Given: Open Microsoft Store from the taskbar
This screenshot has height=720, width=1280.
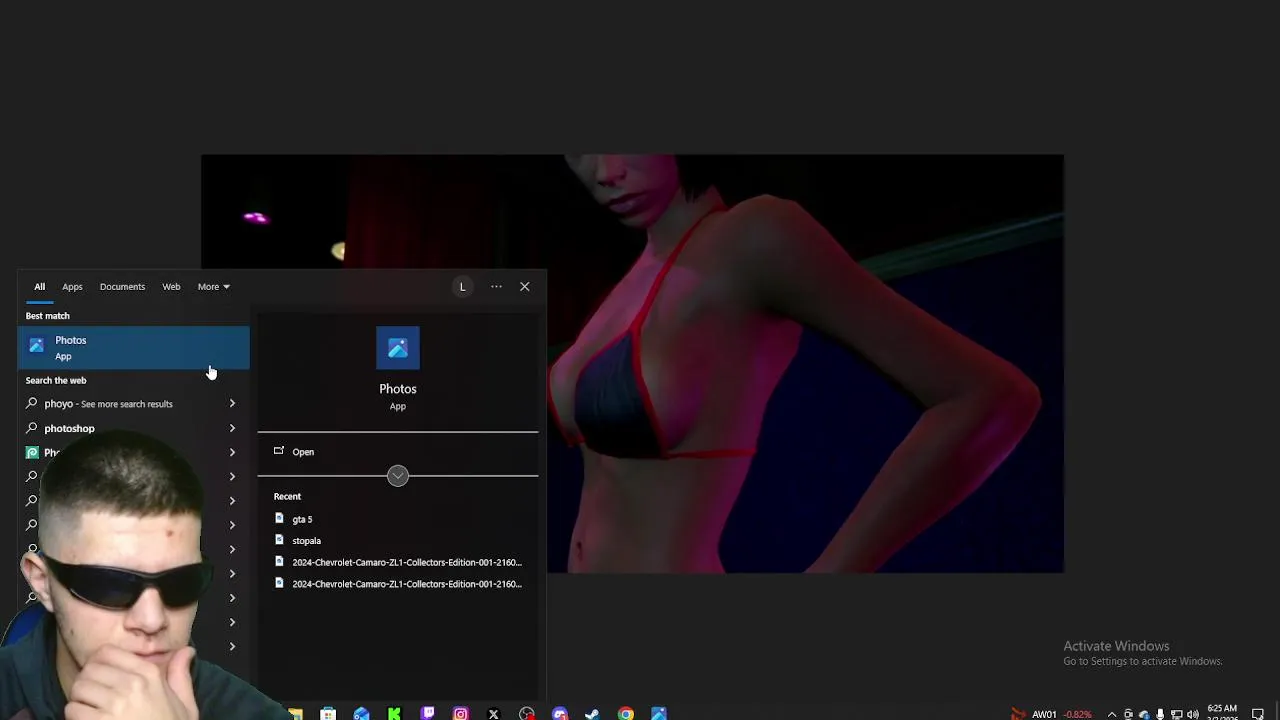Looking at the screenshot, I should pos(328,714).
